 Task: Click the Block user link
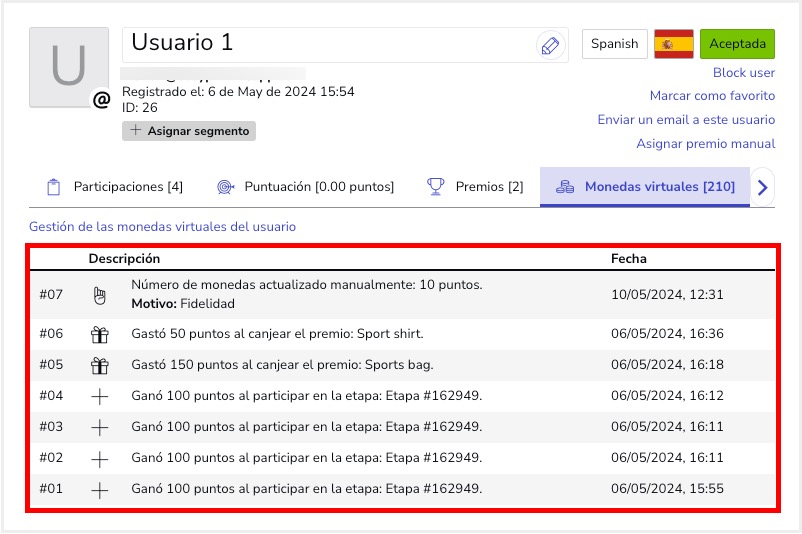coord(743,73)
